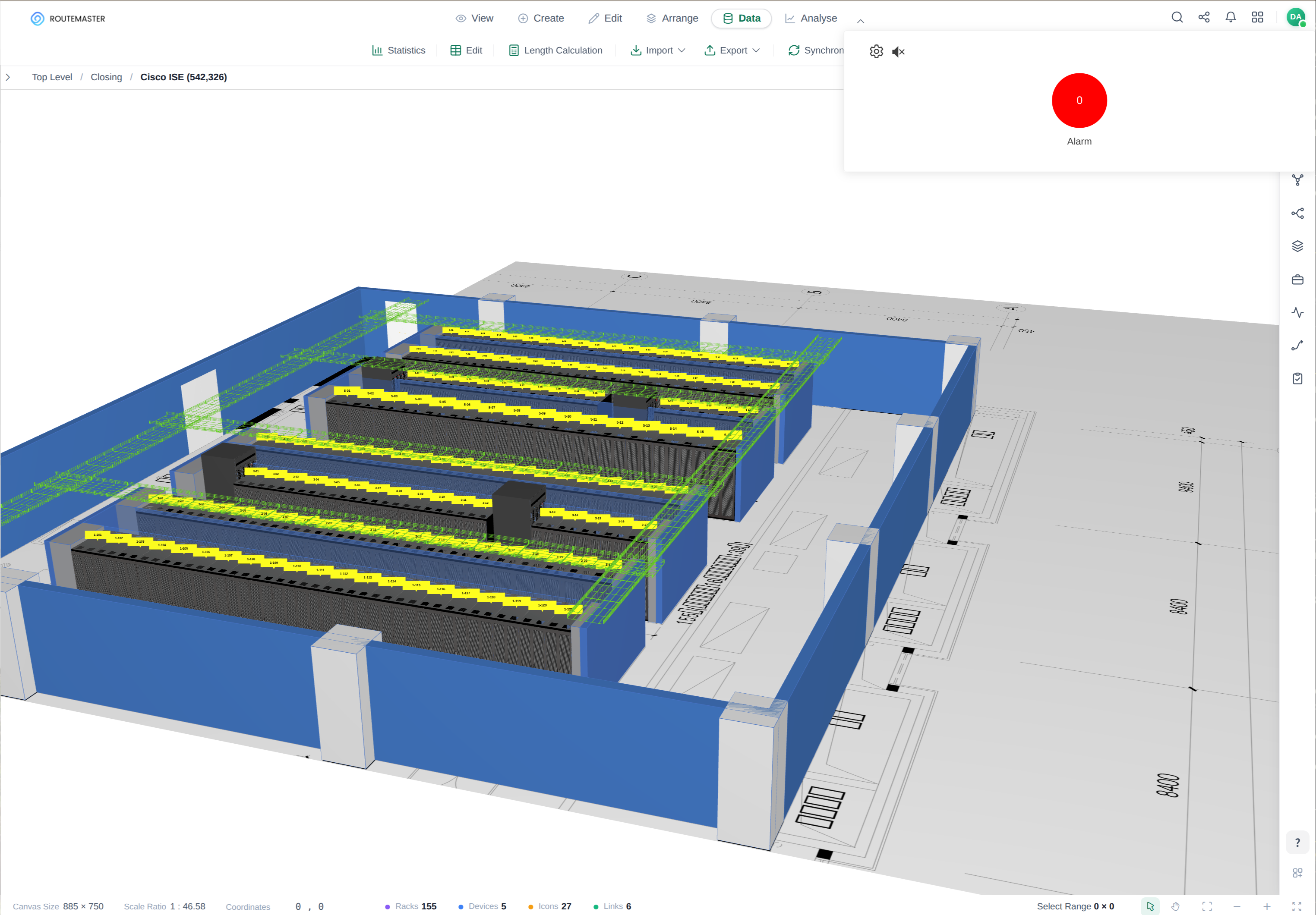Zoom in with plus button

(x=1267, y=906)
